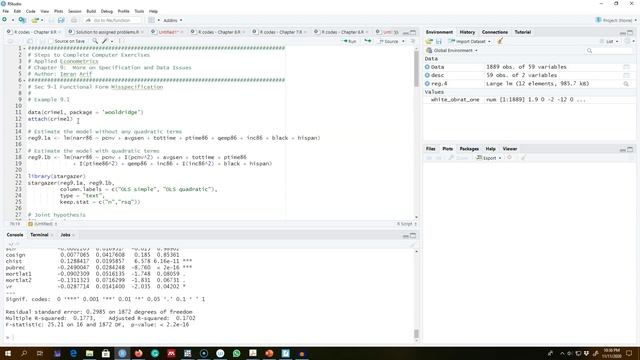Open the R codes - Chapter 7.R tab
This screenshot has width=640, height=360.
coord(281,32)
